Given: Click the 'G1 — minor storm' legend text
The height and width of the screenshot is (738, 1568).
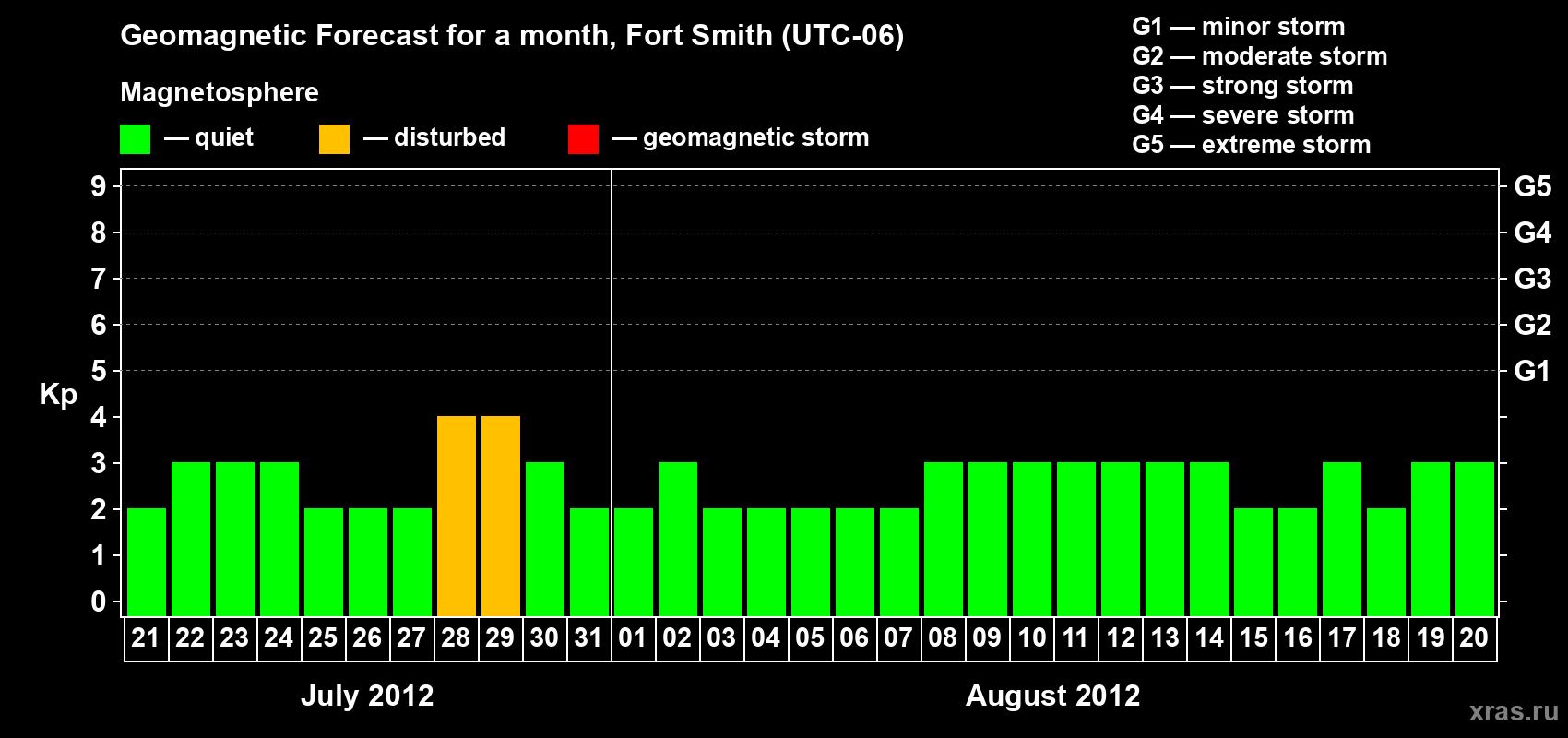Looking at the screenshot, I should (1239, 27).
